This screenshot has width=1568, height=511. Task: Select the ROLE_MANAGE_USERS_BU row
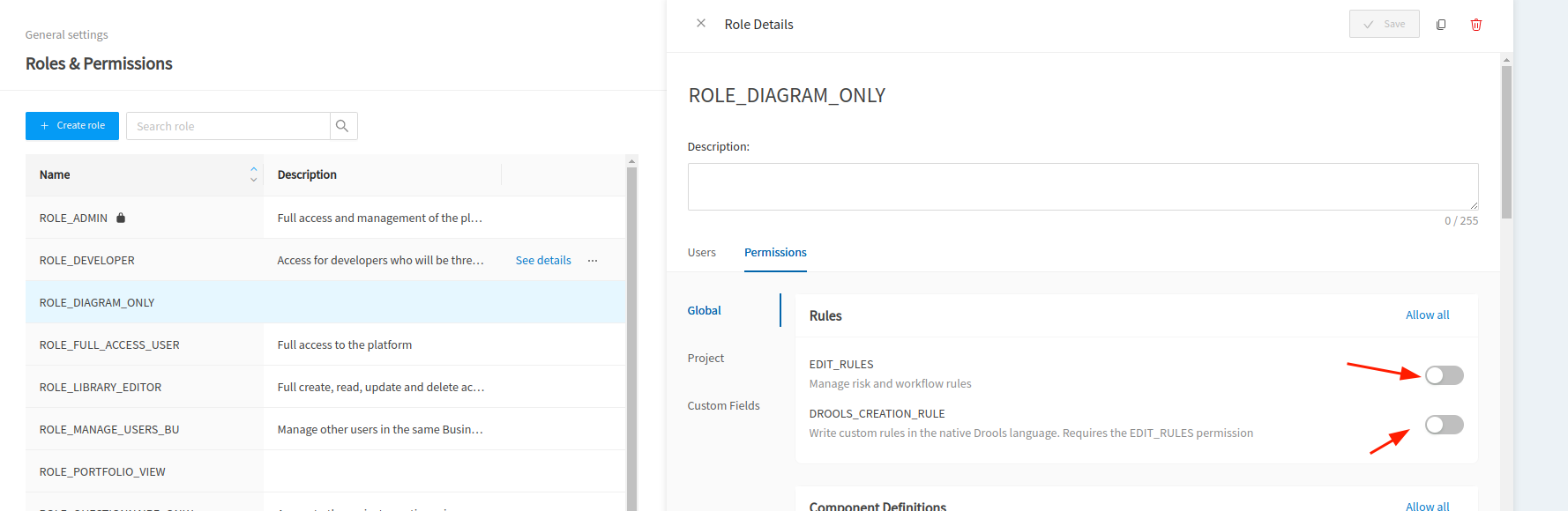325,429
